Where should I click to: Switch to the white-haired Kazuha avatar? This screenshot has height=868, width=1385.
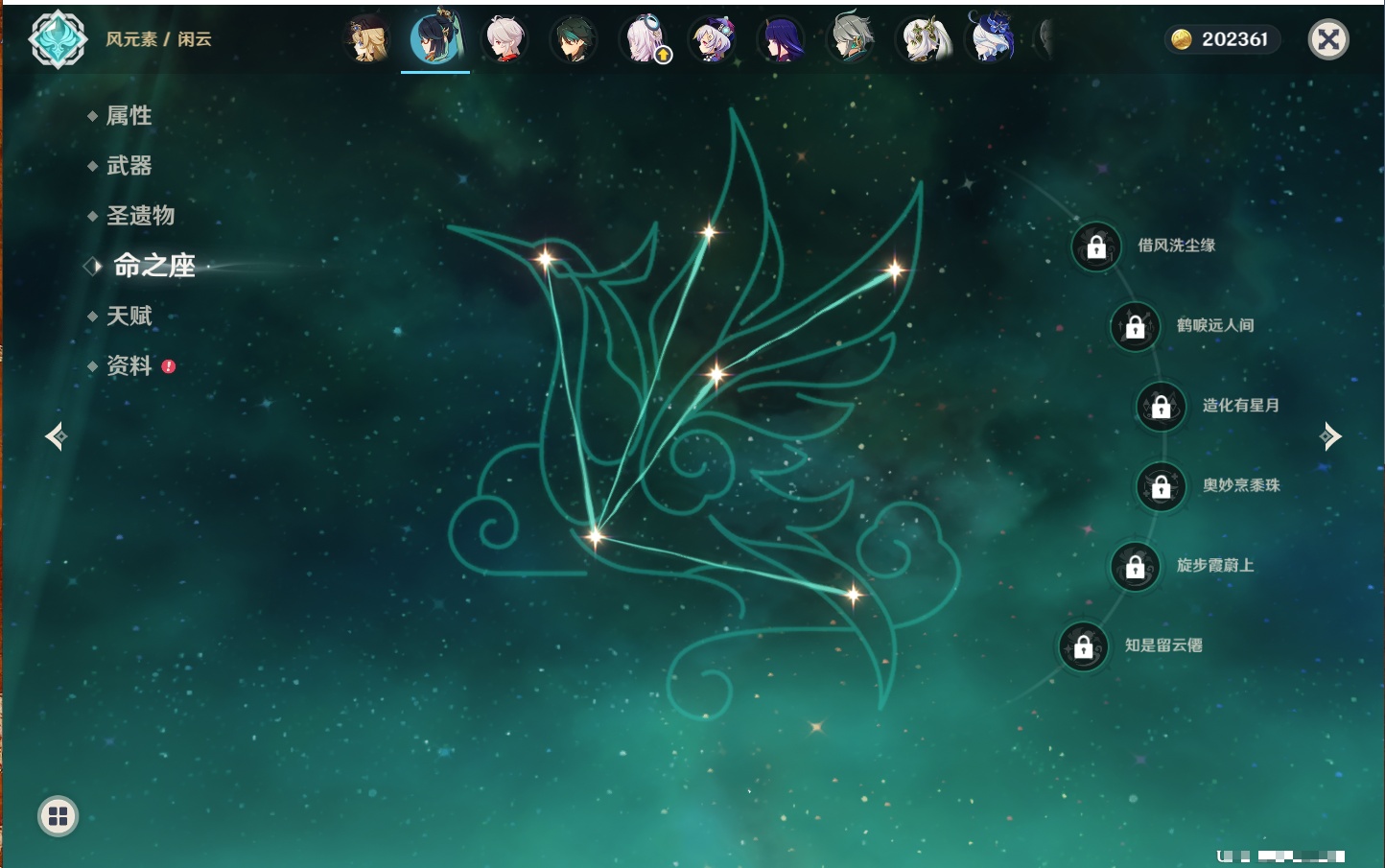point(505,39)
